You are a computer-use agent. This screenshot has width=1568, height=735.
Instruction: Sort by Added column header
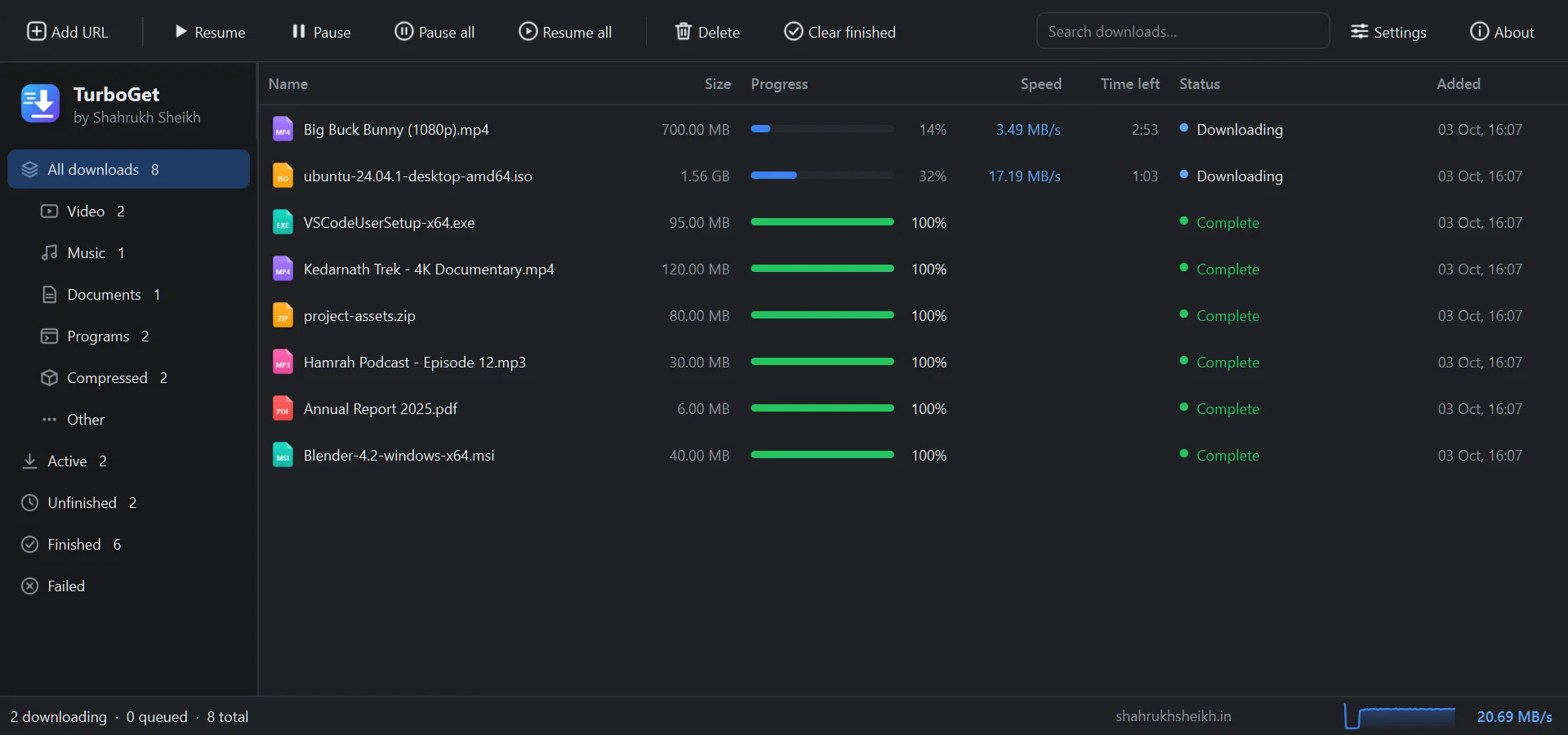(1459, 83)
